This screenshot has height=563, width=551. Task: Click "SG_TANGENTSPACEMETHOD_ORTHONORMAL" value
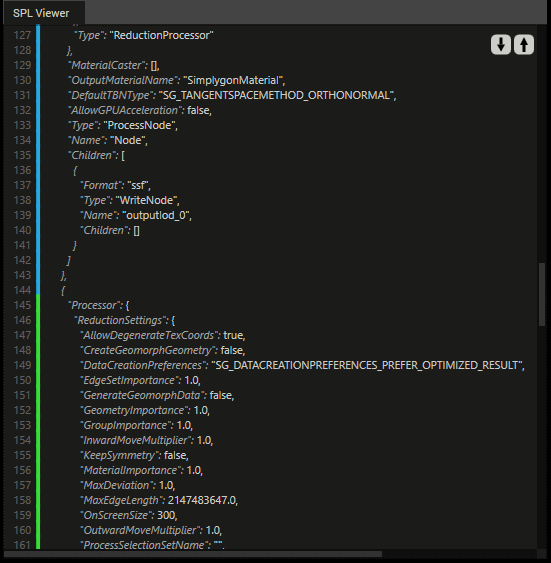(x=276, y=95)
